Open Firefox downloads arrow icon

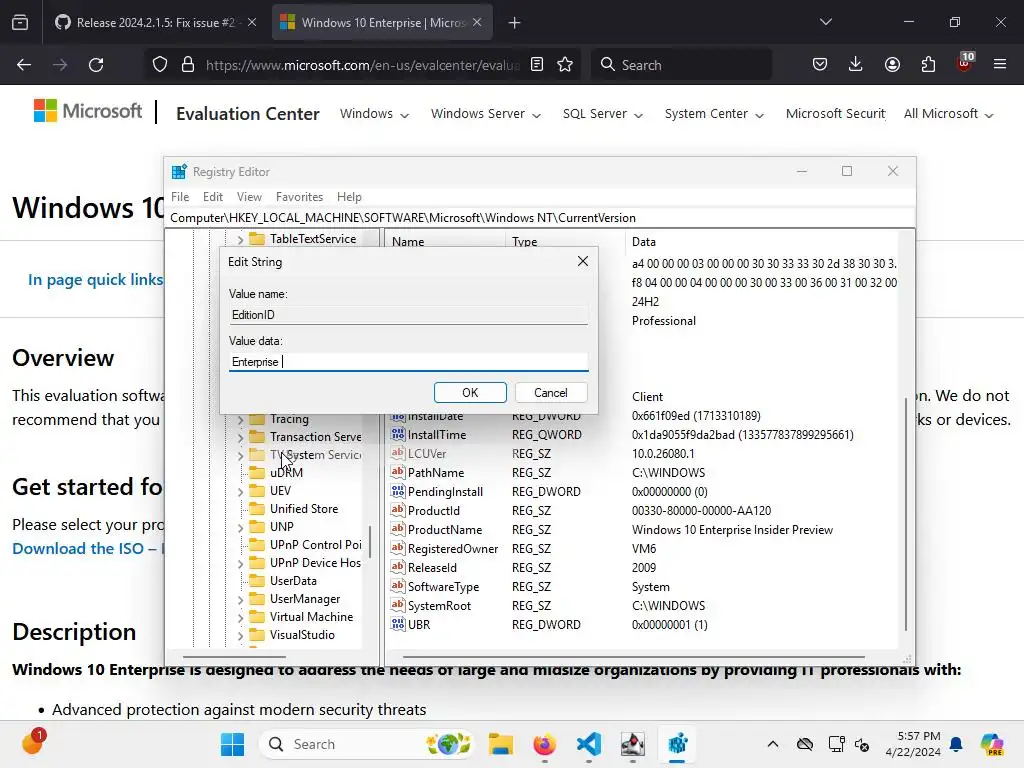click(x=856, y=65)
